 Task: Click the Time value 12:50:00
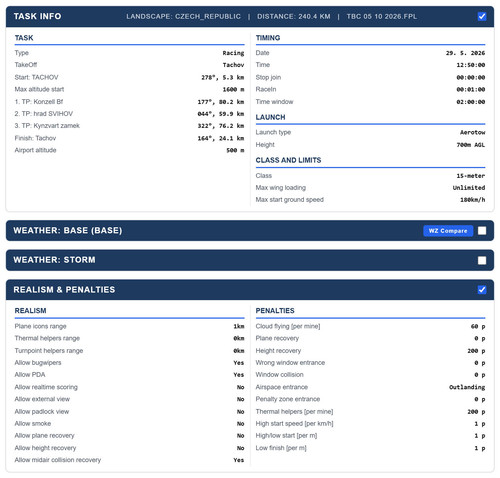pos(471,65)
